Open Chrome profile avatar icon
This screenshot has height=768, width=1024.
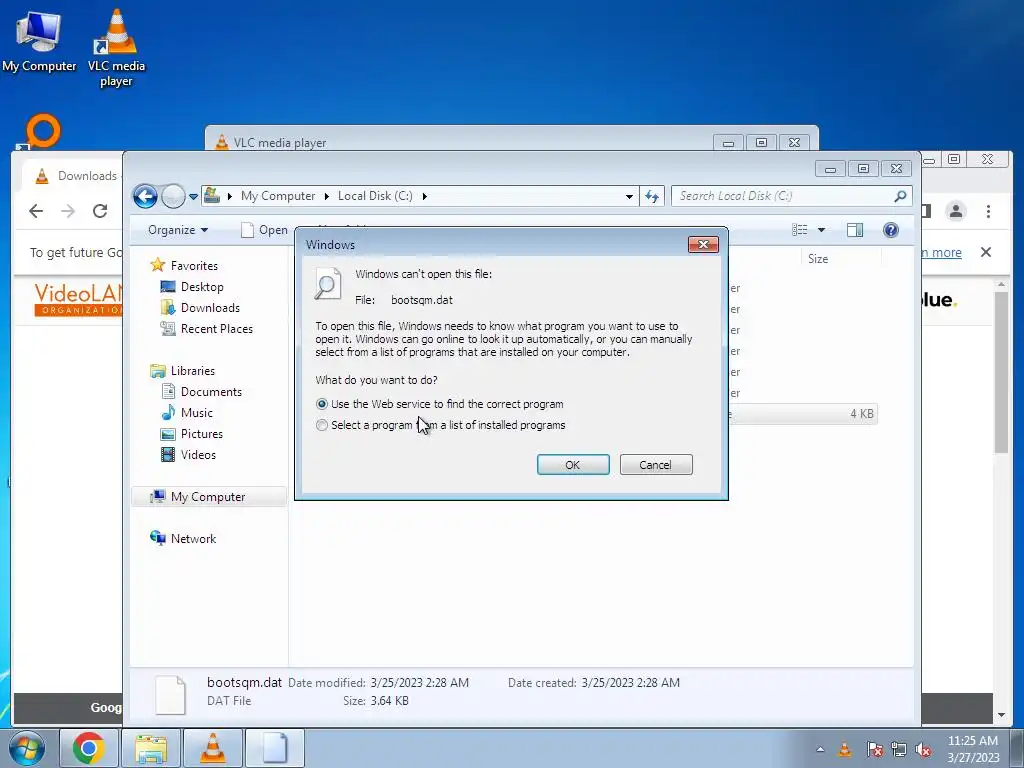(956, 211)
